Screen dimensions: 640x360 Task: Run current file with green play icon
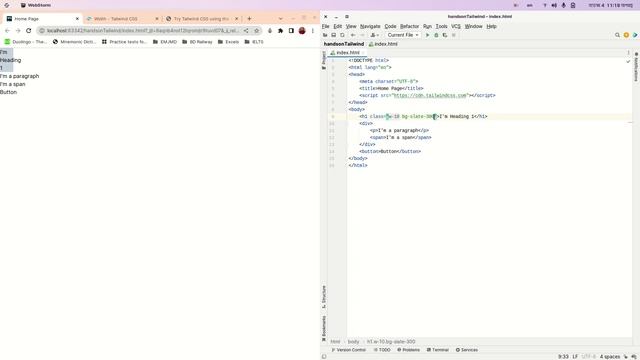(427, 35)
